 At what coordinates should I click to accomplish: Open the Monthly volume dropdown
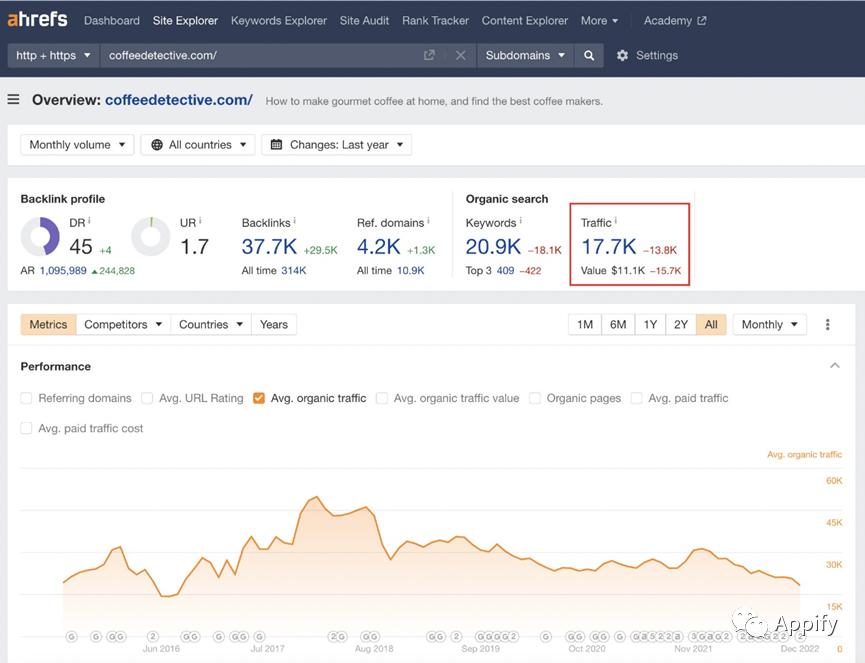tap(77, 145)
